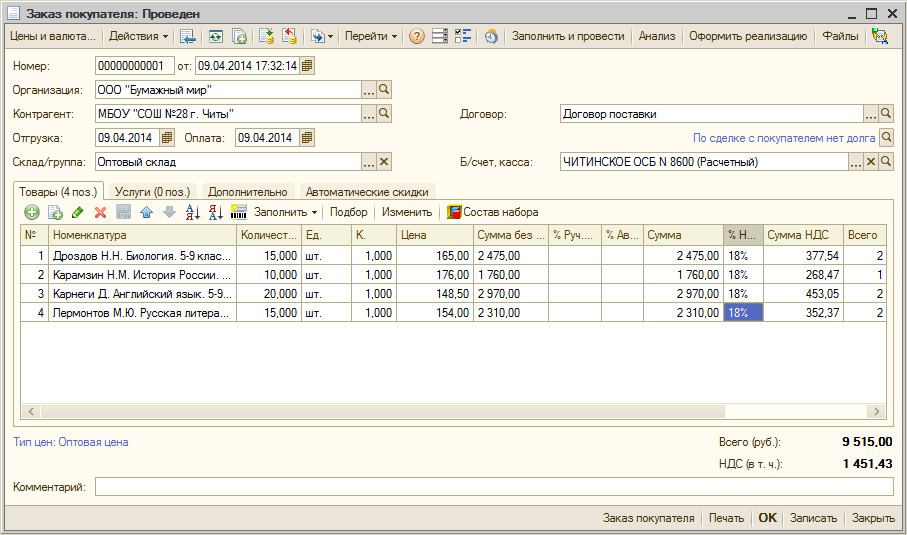Switch to the Услуги (0 поз.) tab
This screenshot has width=907, height=535.
pyautogui.click(x=152, y=191)
